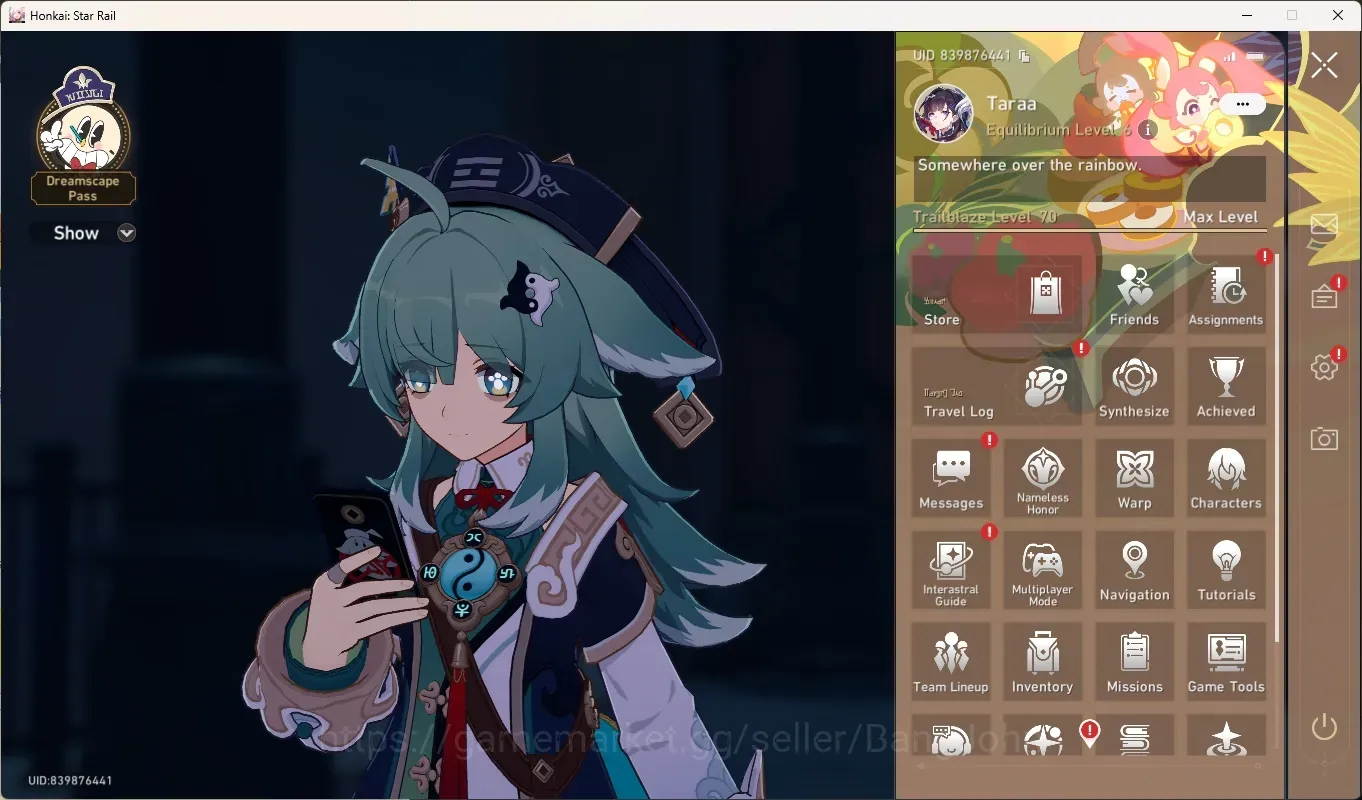Viewport: 1362px width, 800px height.
Task: Click the "Equilibrium Level 6" text
Action: coord(1059,130)
